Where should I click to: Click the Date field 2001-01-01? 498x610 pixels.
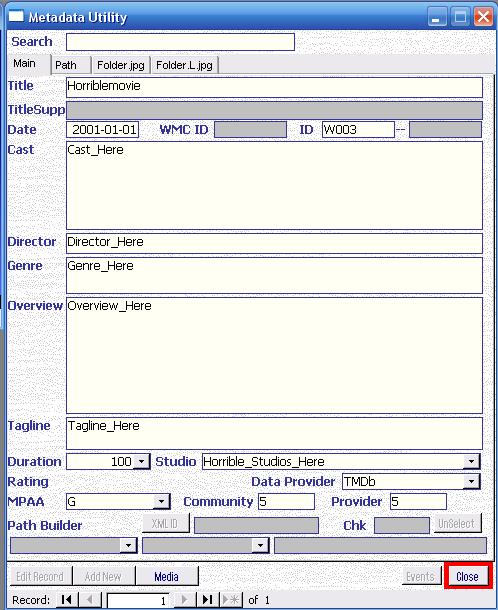point(103,130)
